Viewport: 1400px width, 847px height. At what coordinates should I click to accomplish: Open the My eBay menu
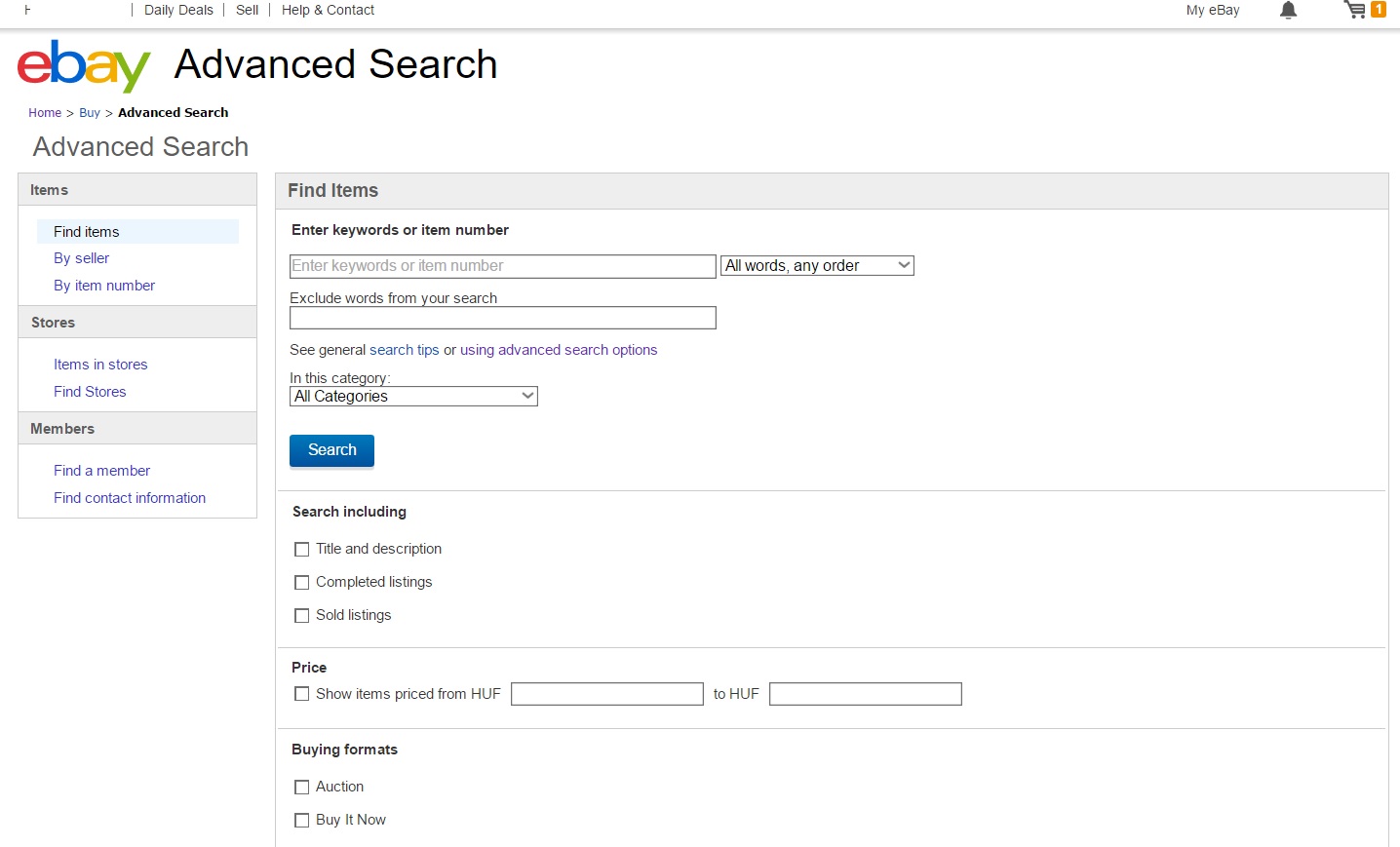(1213, 10)
